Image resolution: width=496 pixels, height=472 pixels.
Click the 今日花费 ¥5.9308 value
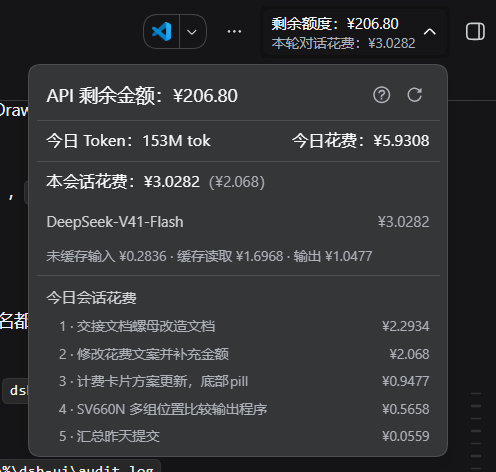361,141
